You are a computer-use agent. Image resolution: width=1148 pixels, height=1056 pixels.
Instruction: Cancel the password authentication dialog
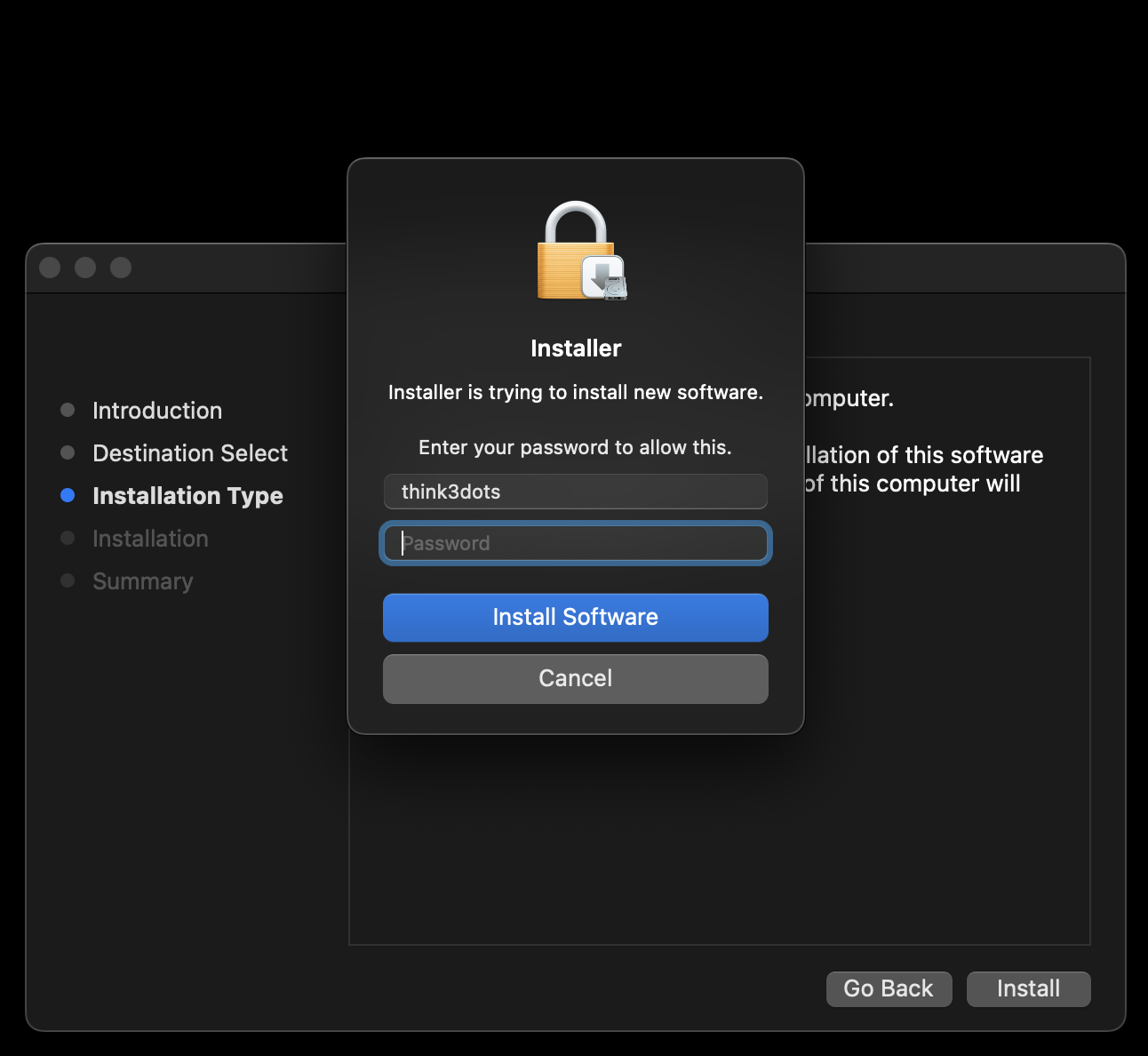pos(576,678)
